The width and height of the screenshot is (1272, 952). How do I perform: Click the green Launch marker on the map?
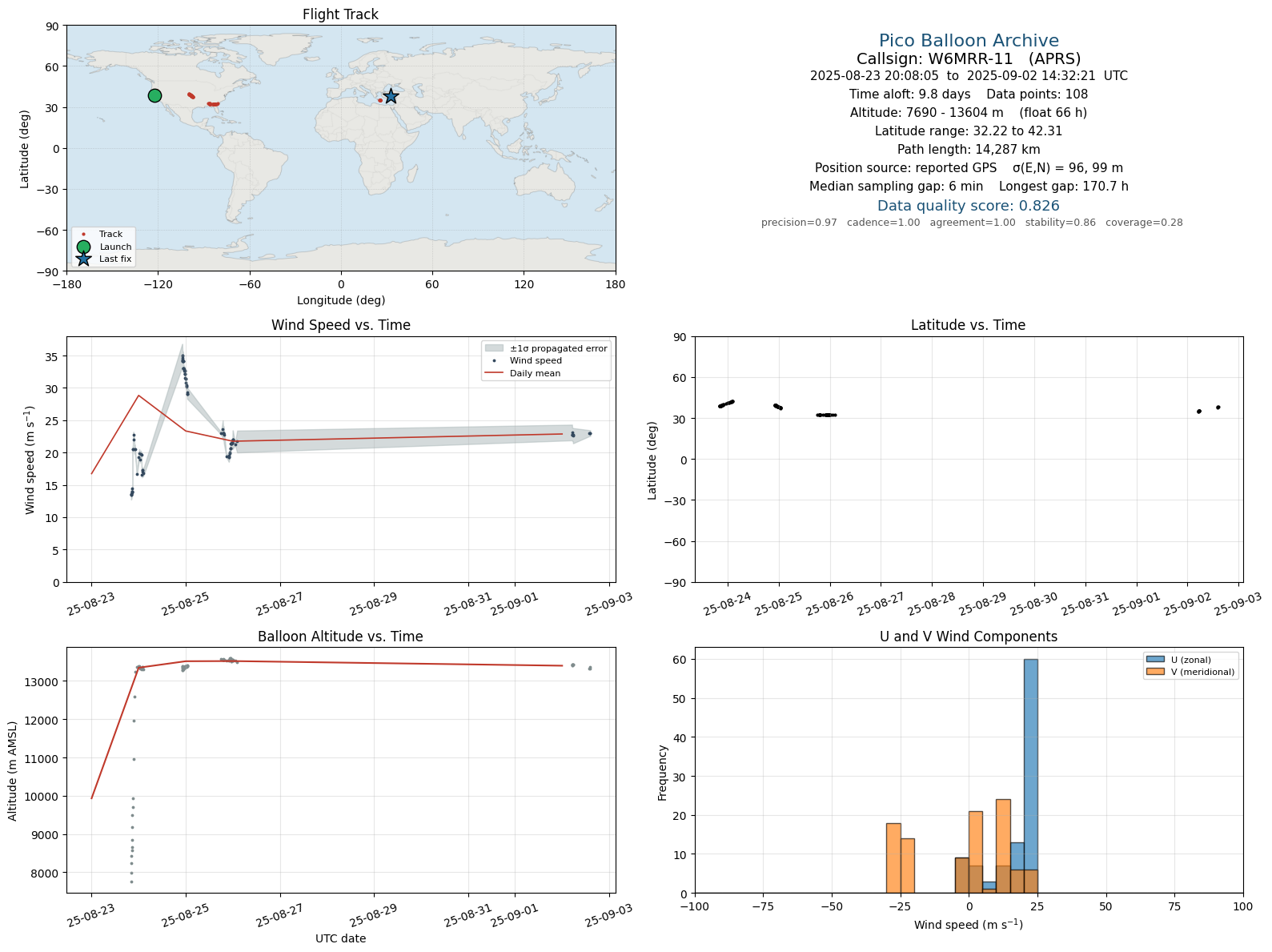154,96
